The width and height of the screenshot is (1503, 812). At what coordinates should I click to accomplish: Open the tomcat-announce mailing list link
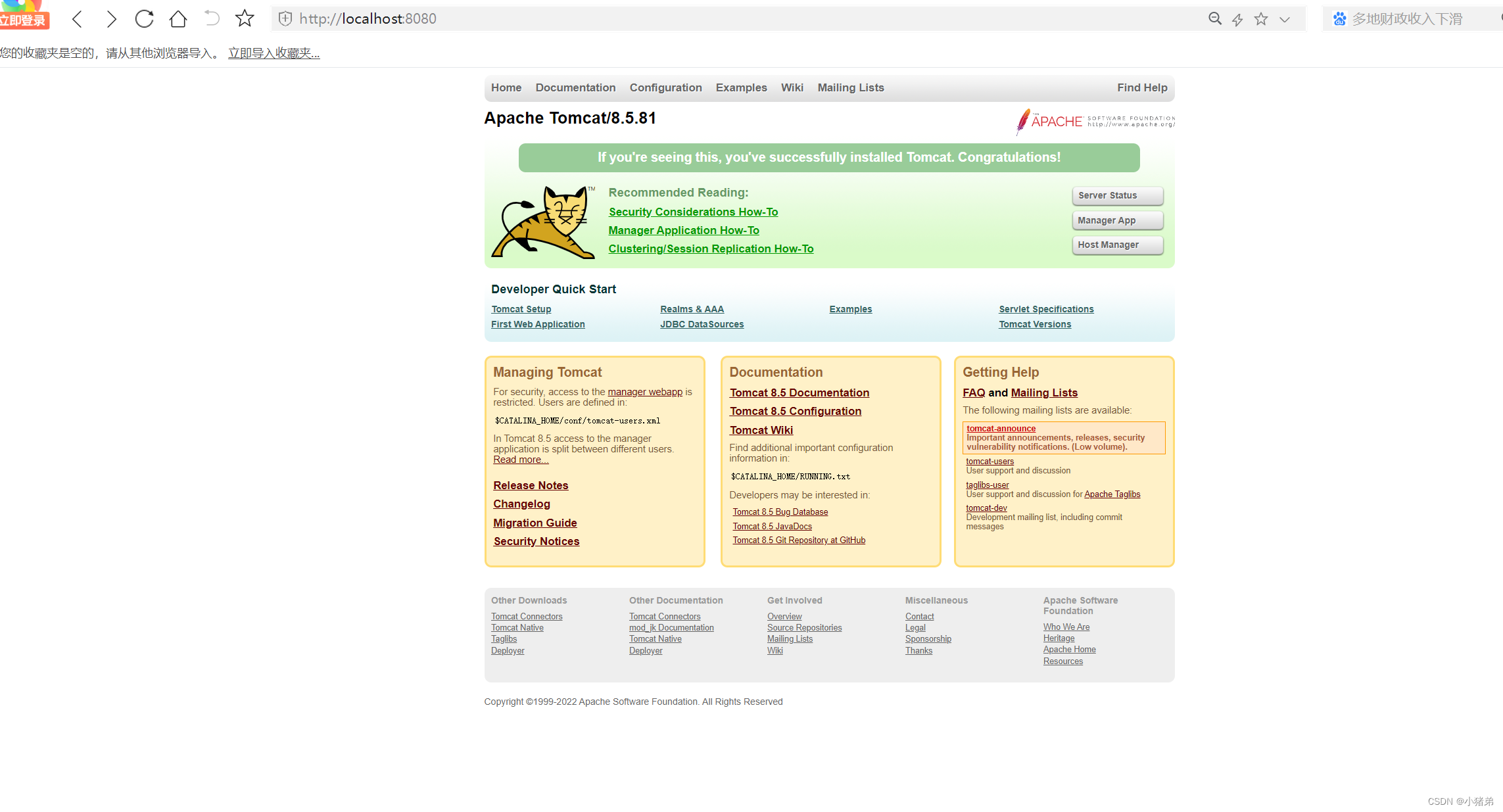pos(1001,429)
